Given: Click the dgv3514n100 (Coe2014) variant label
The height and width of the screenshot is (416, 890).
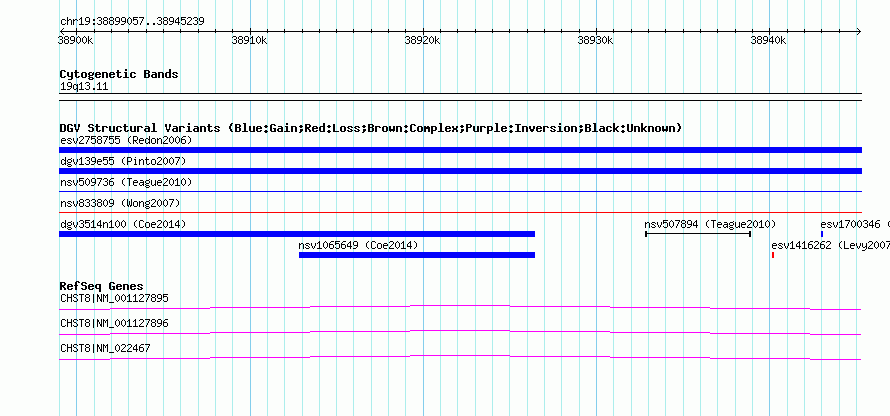Looking at the screenshot, I should point(123,224).
